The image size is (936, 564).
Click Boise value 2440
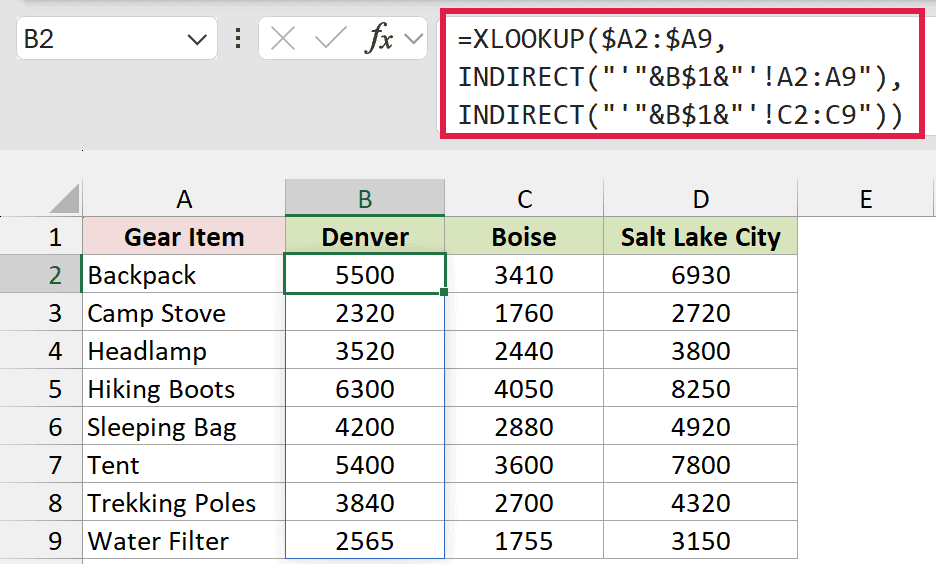pyautogui.click(x=524, y=350)
